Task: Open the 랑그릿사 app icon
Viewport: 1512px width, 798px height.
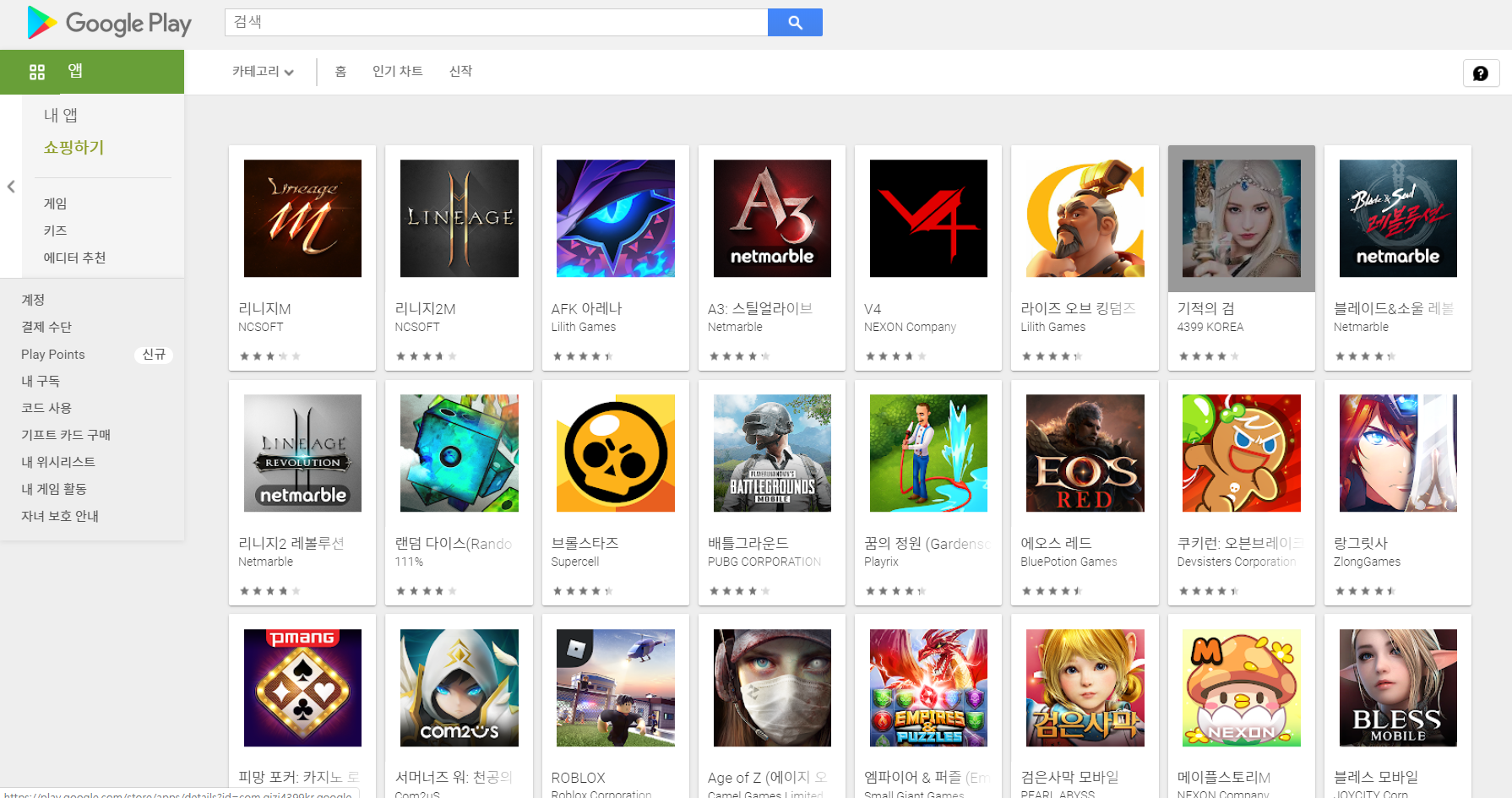Action: tap(1398, 453)
